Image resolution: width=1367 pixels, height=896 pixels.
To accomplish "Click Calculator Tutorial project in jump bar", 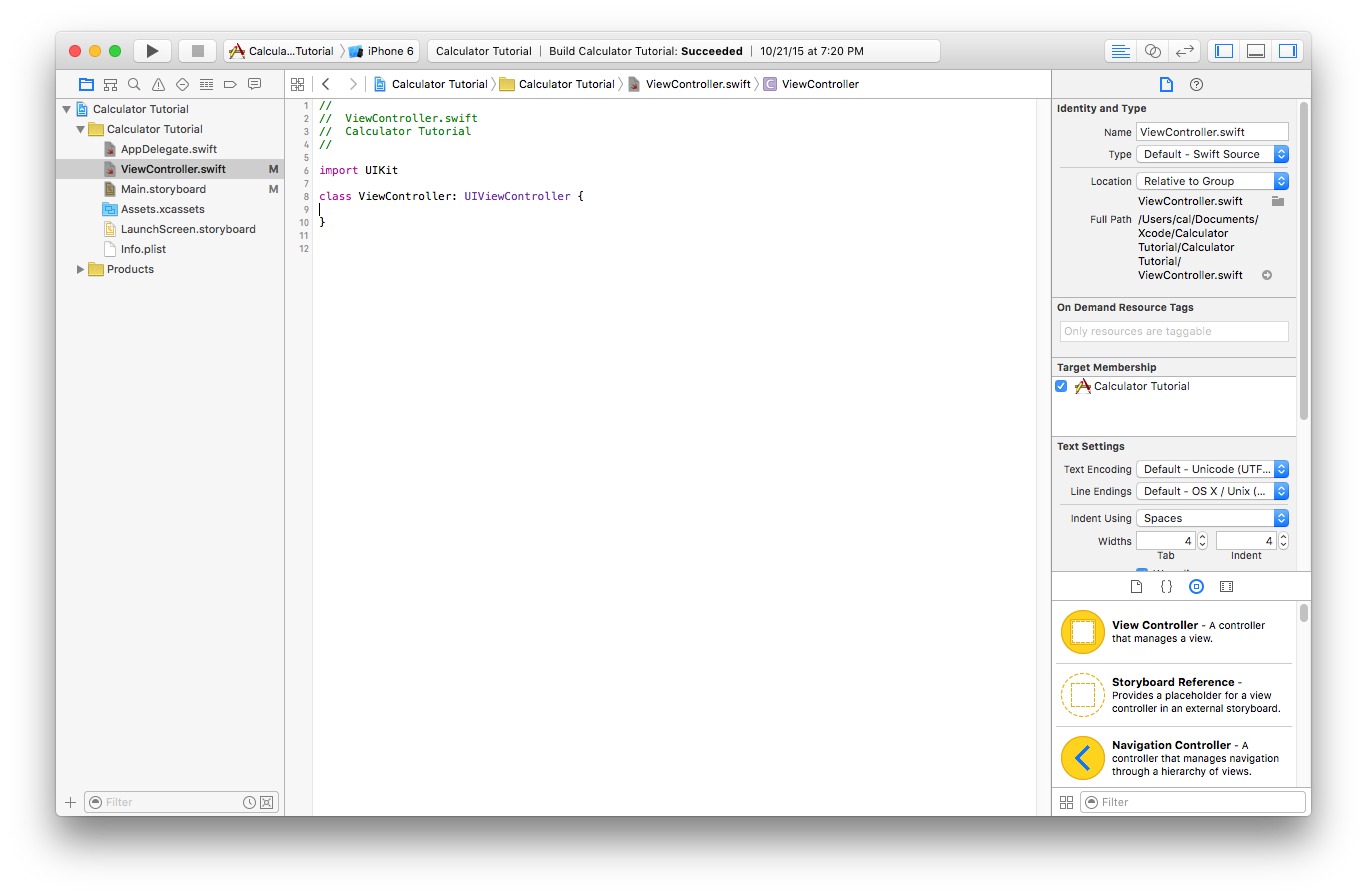I will pyautogui.click(x=431, y=84).
